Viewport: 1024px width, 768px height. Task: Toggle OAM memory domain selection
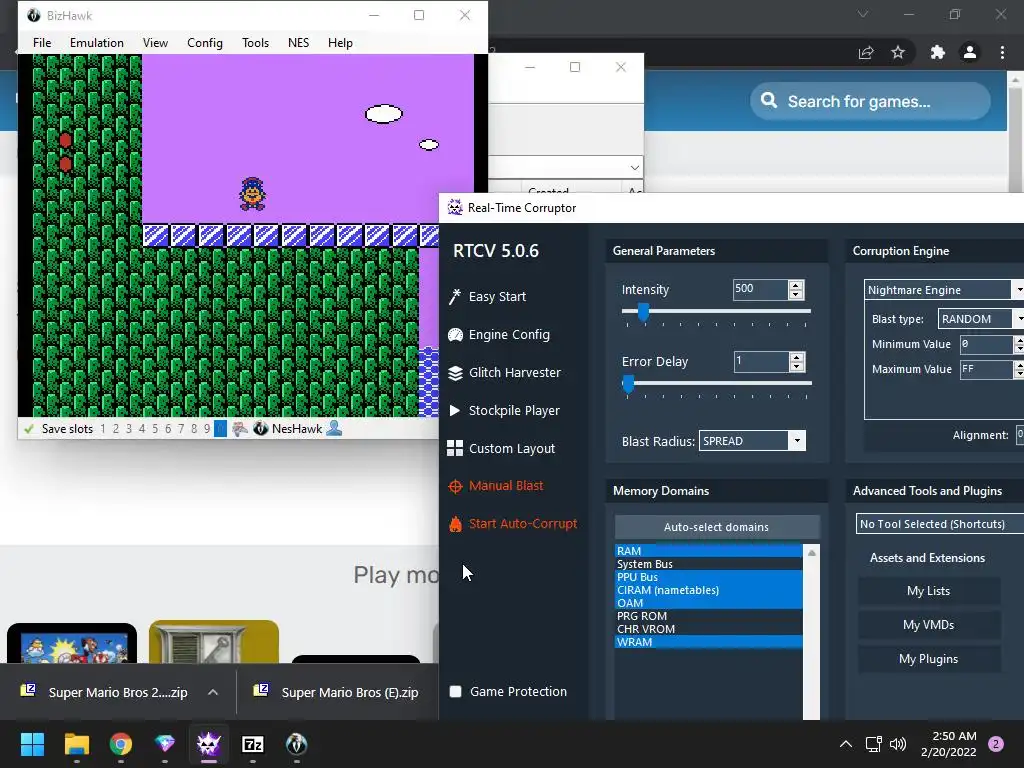click(709, 603)
